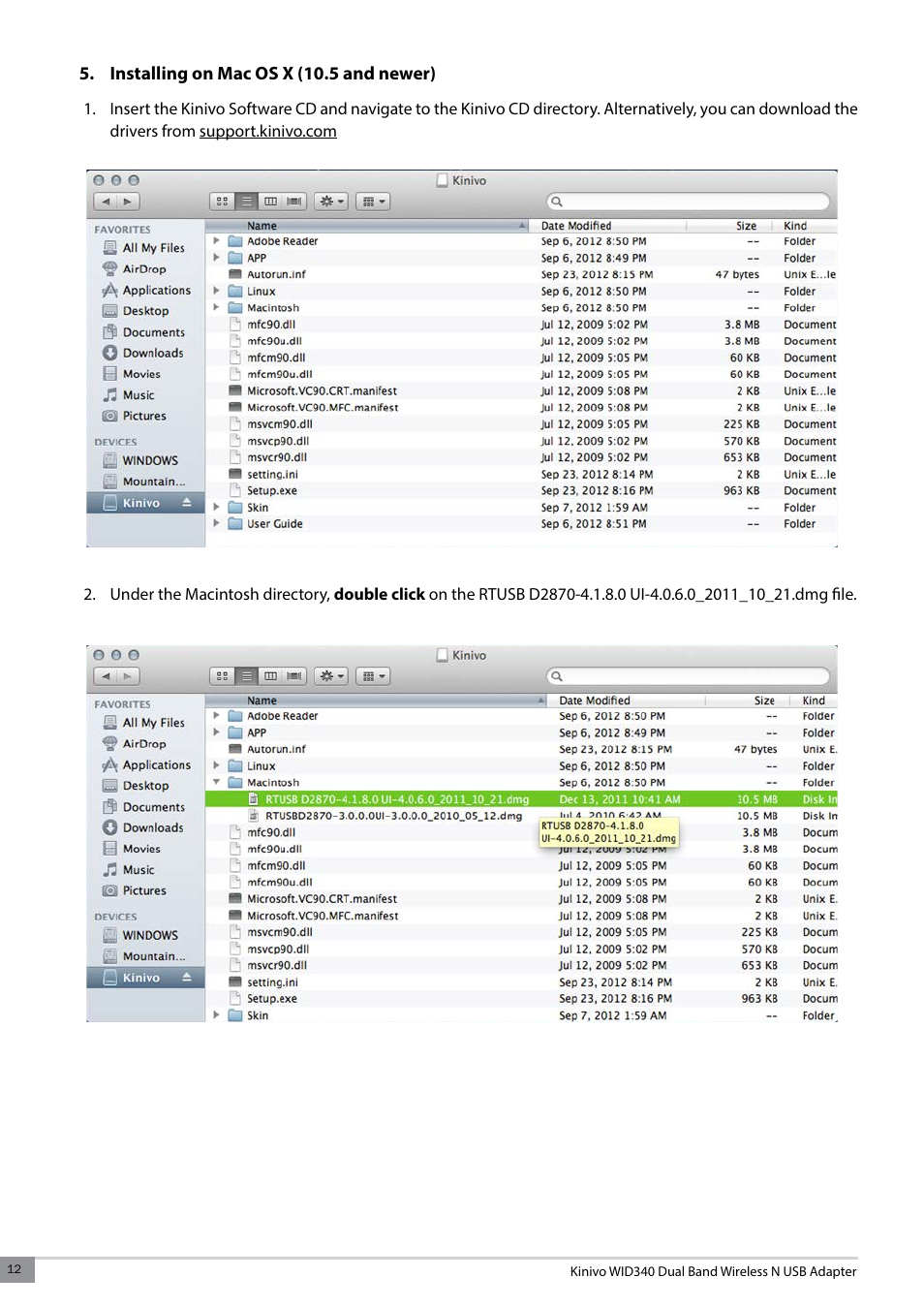The height and width of the screenshot is (1308, 924).
Task: Eject the Kinivo disc in upper window sidebar
Action: (187, 503)
